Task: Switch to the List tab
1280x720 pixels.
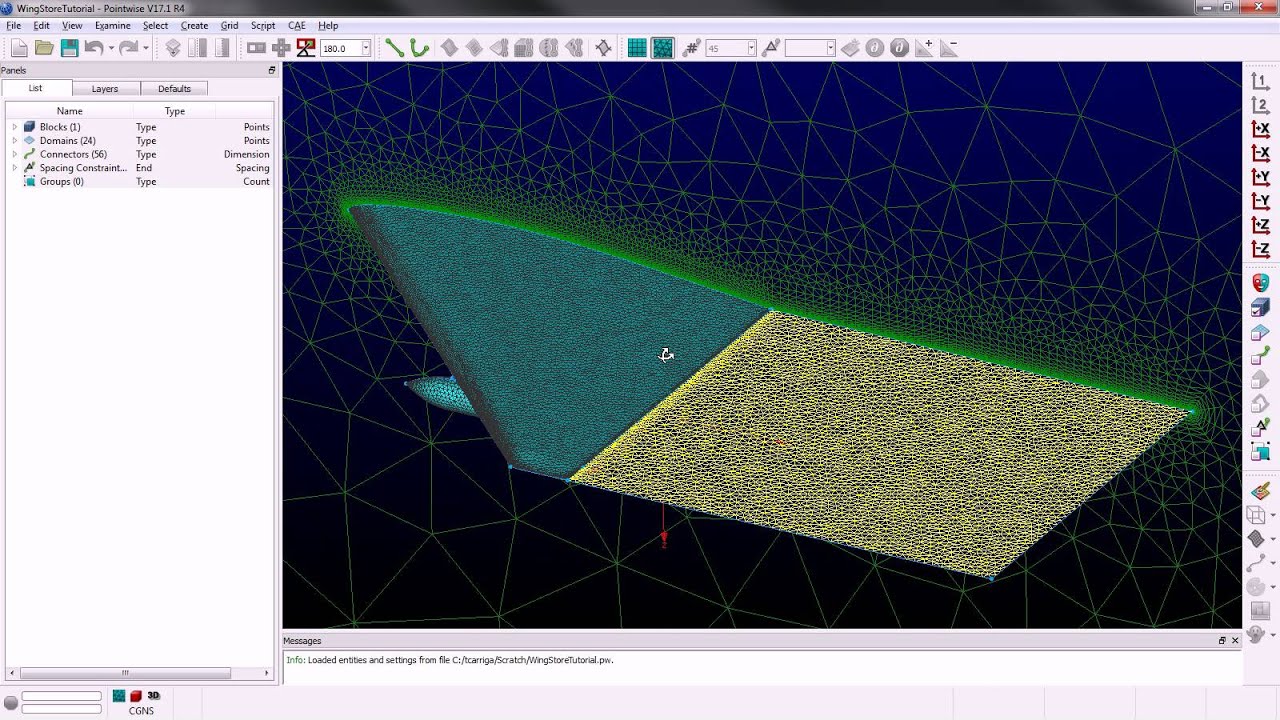Action: click(36, 88)
